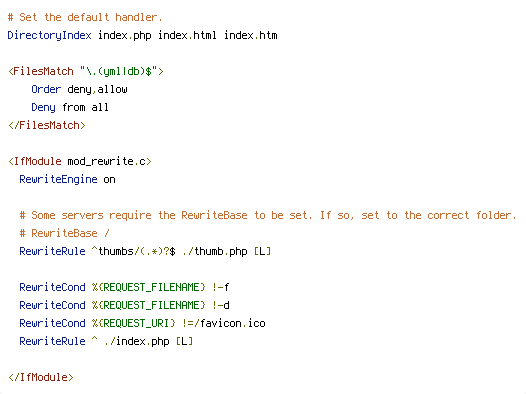Screen dimensions: 526x394
Task: Click the closing FilesMatch tag
Action: [x=47, y=125]
